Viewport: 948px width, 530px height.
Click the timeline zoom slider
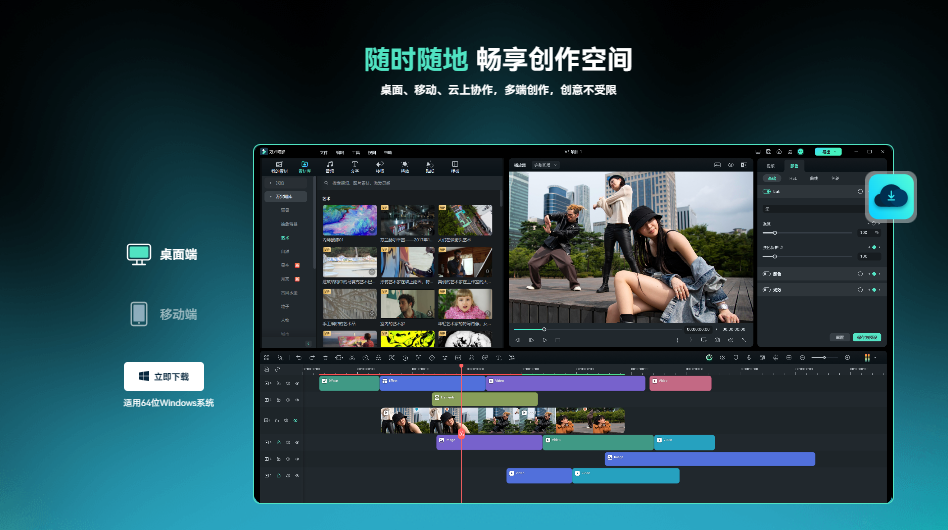pos(824,358)
